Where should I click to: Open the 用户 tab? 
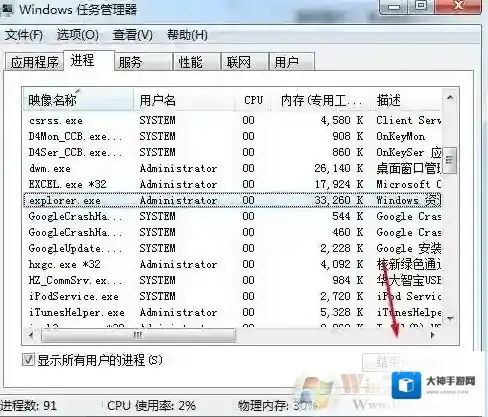pyautogui.click(x=292, y=62)
